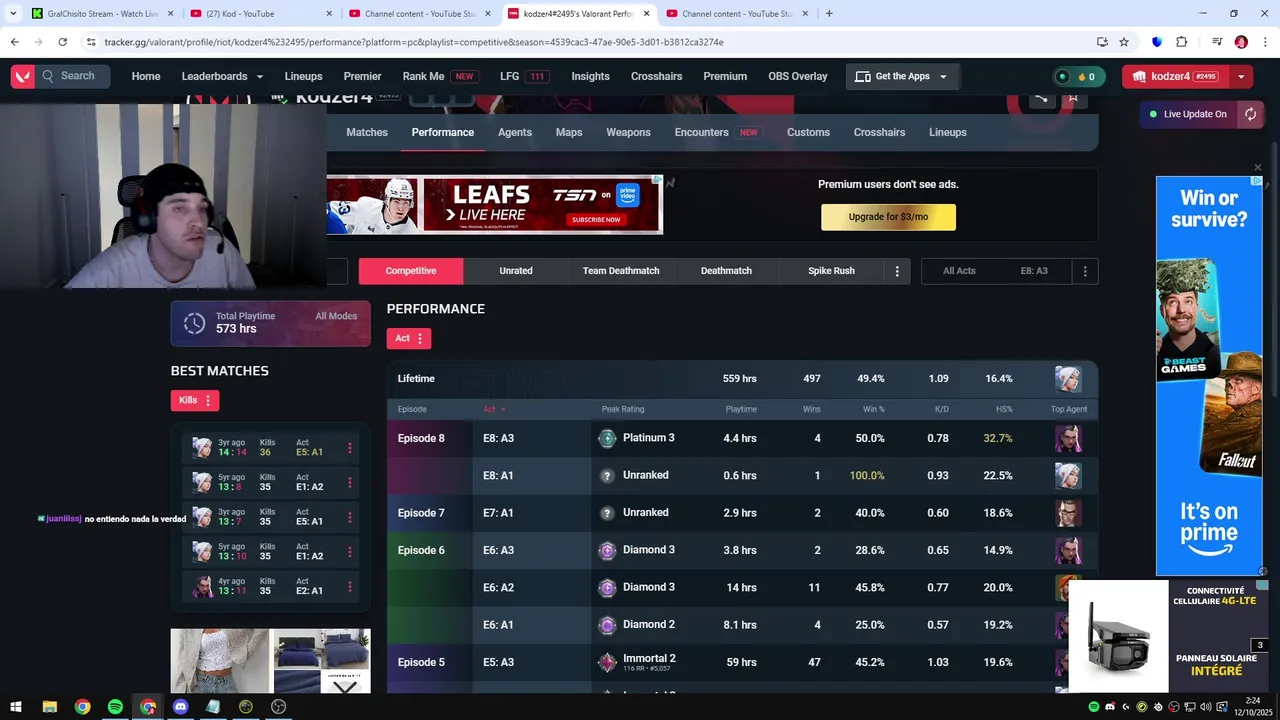
Task: Click the Tracker Network red logo icon
Action: pyautogui.click(x=22, y=76)
